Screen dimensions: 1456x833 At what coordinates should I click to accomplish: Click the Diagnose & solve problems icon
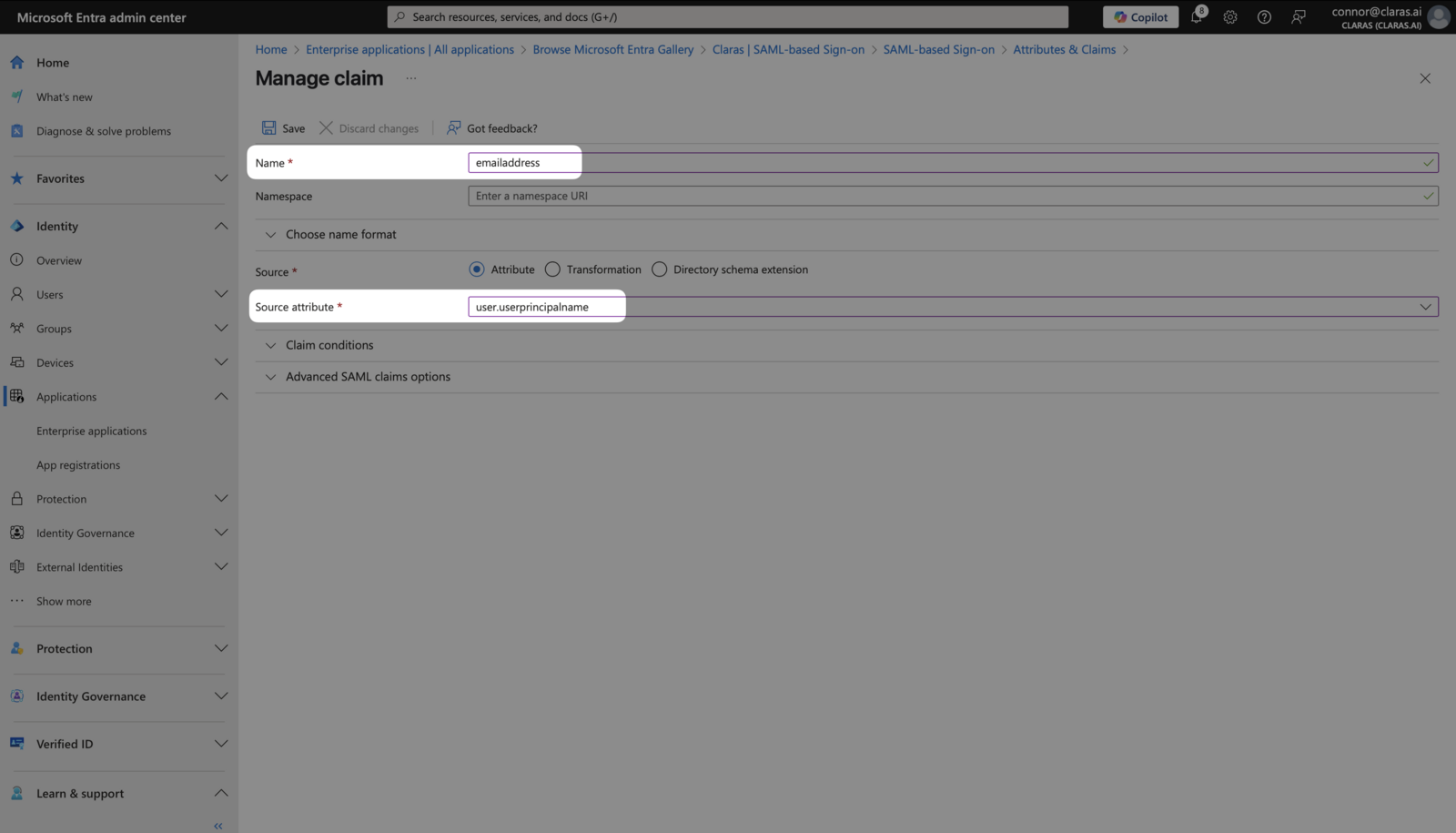[x=16, y=131]
